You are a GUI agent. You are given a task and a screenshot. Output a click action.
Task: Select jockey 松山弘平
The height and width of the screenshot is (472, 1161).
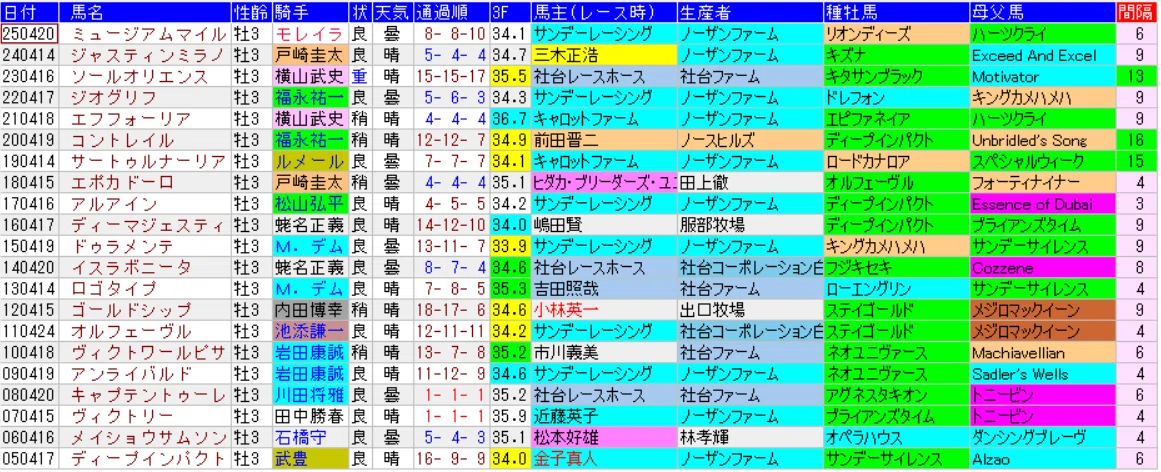[309, 204]
